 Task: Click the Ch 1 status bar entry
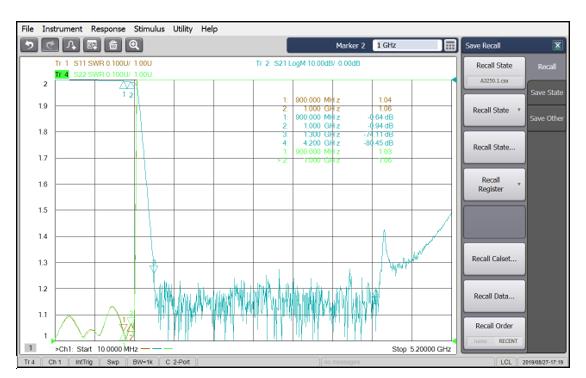(x=55, y=362)
